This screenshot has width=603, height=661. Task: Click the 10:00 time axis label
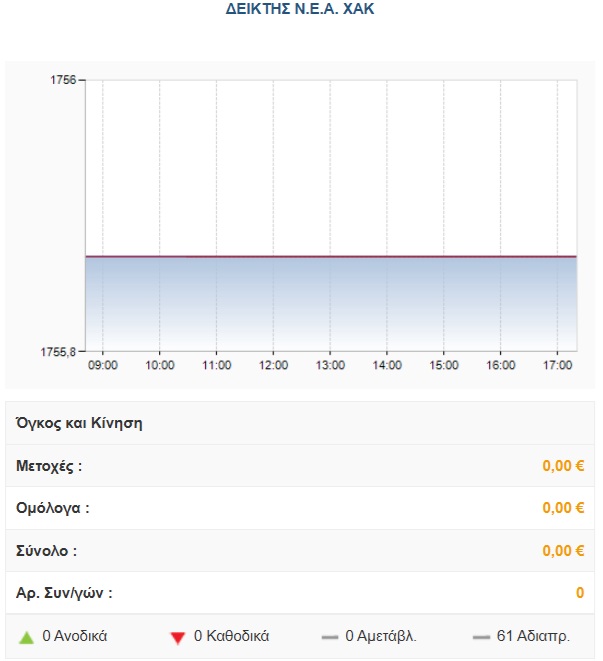pyautogui.click(x=160, y=365)
